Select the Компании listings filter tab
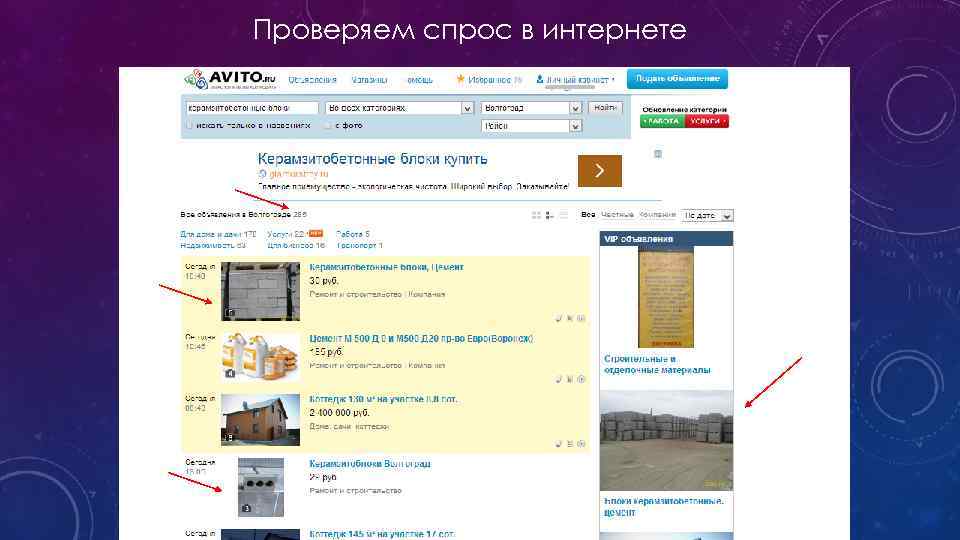This screenshot has height=540, width=960. [x=658, y=215]
